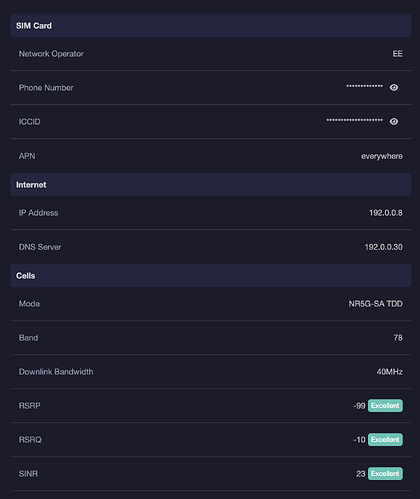
Task: Click the Mode label
Action: (x=29, y=304)
